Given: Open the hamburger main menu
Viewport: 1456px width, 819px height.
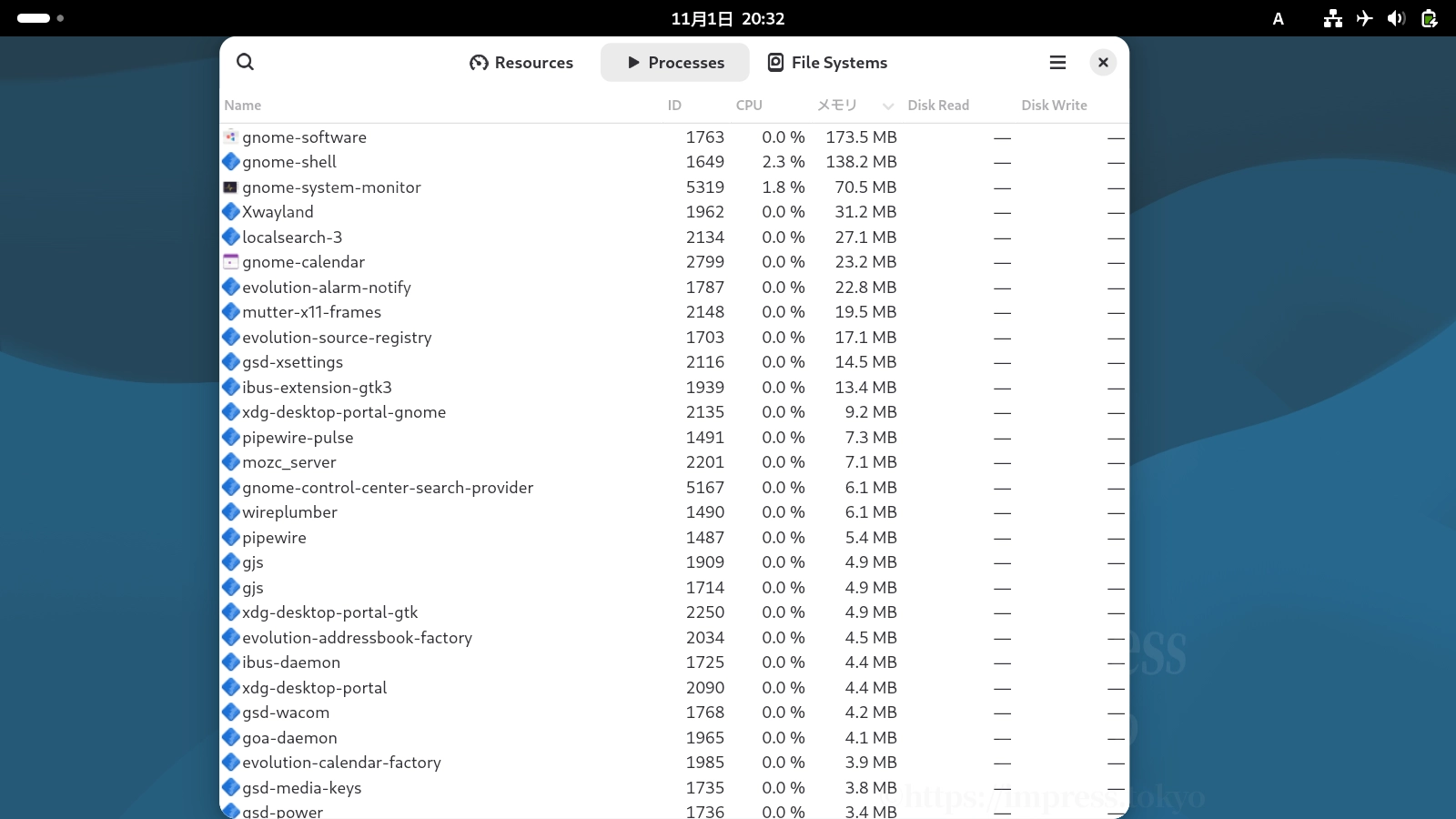Looking at the screenshot, I should 1057,62.
